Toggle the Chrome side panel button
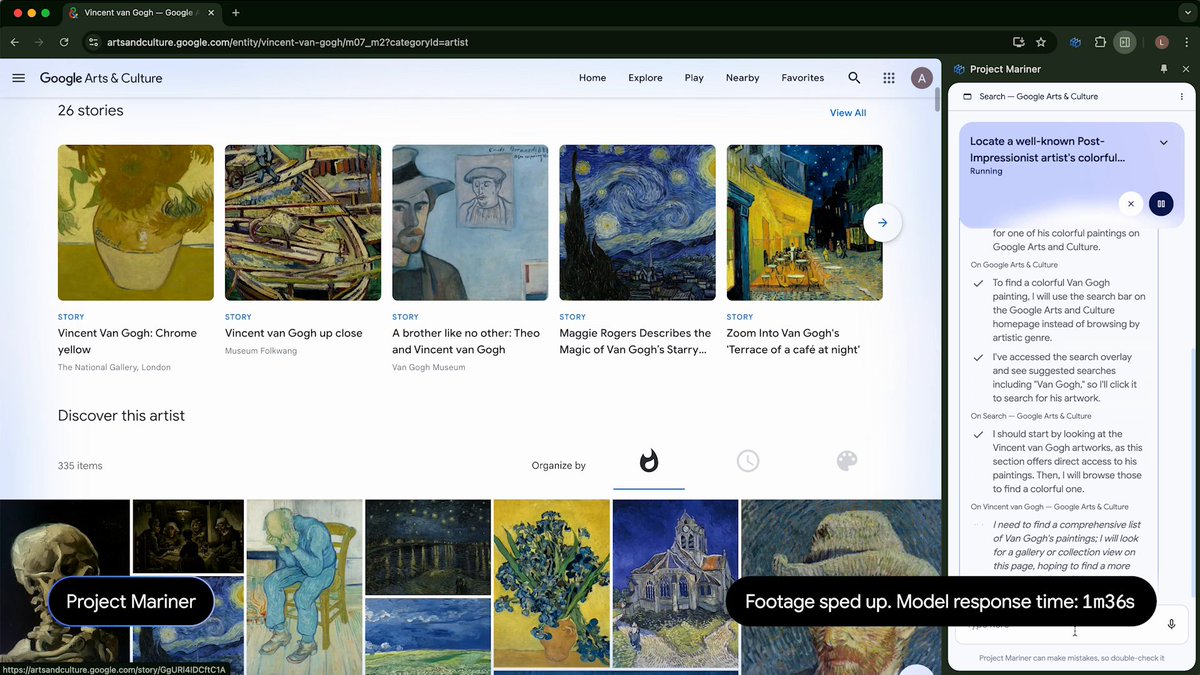 click(x=1125, y=42)
